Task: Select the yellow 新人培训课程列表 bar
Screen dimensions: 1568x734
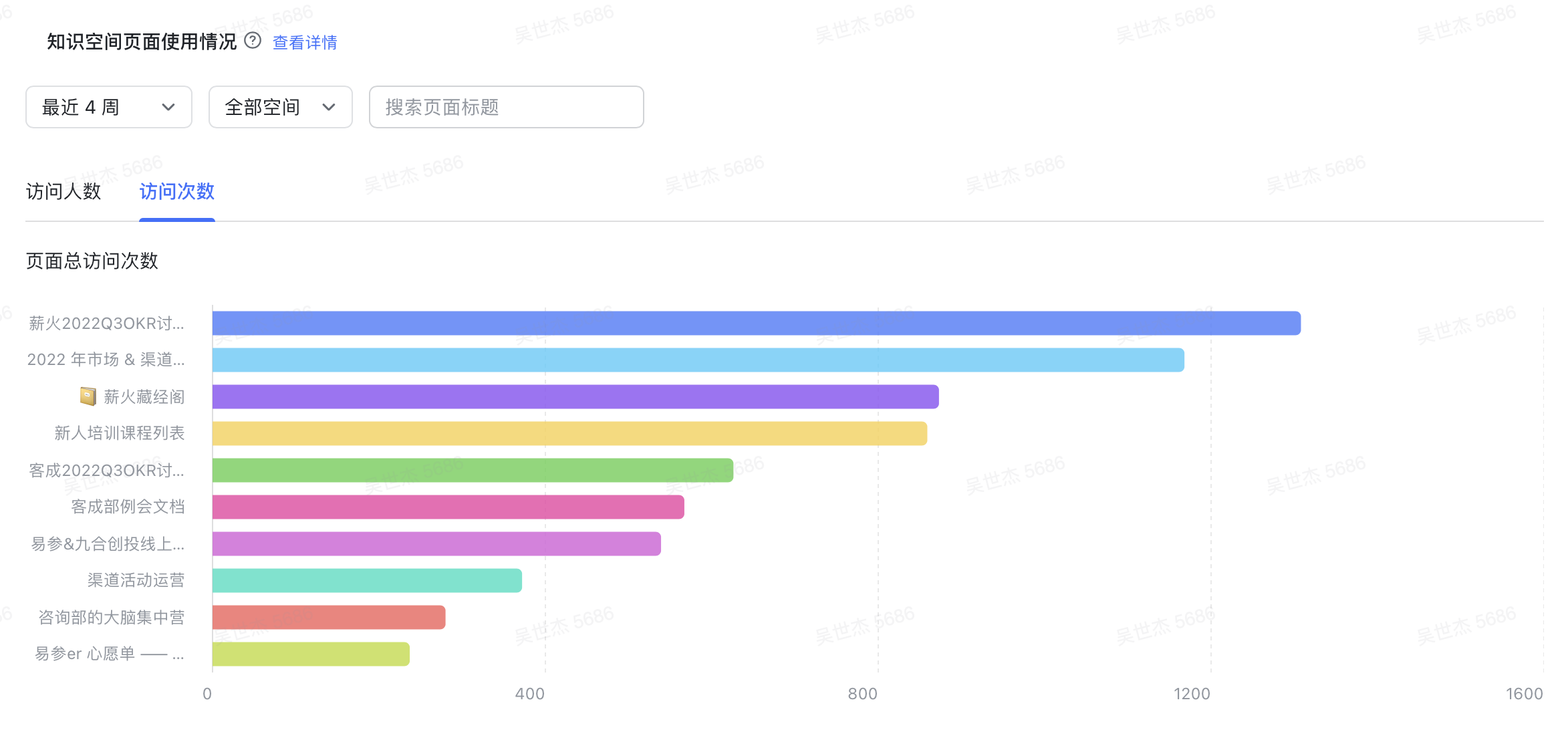Action: point(569,434)
